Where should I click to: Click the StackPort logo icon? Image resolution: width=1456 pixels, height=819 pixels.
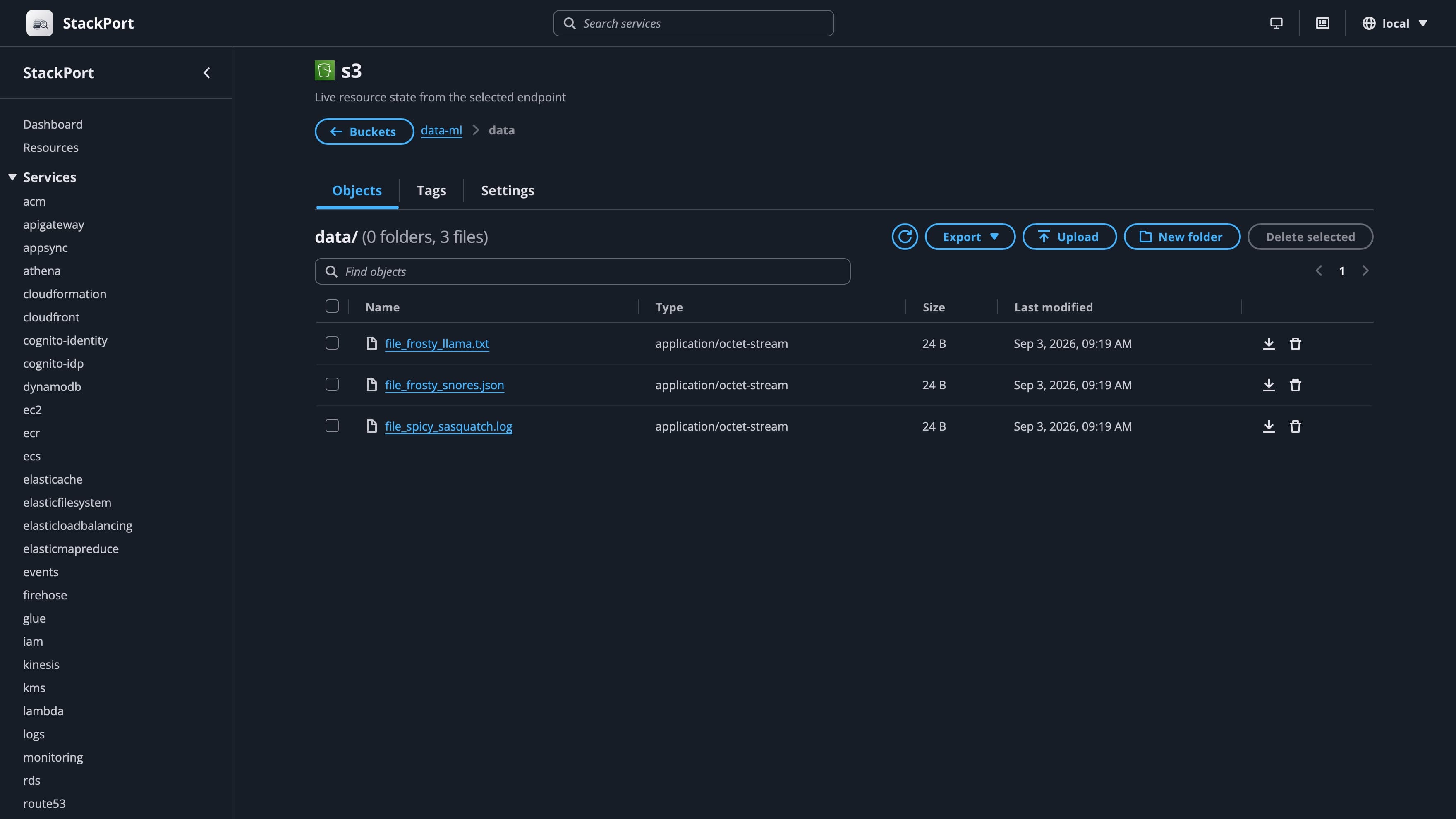40,23
